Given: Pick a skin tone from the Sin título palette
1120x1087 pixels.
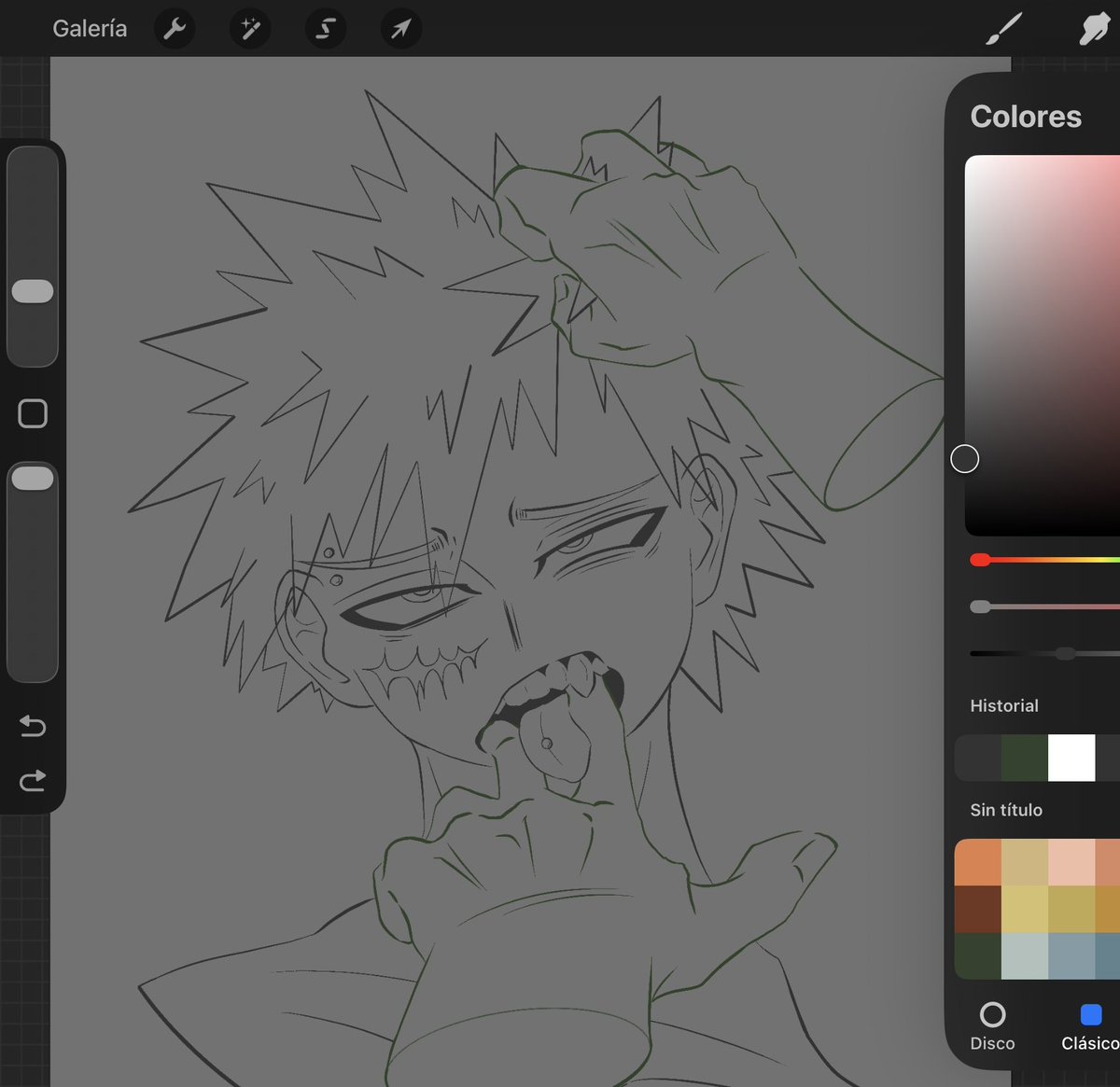Looking at the screenshot, I should pyautogui.click(x=1071, y=860).
